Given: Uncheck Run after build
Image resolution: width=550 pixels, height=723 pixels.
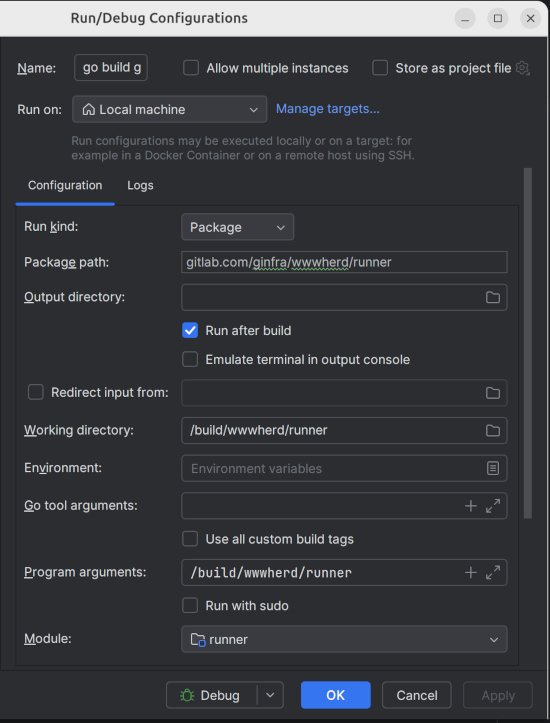Looking at the screenshot, I should pyautogui.click(x=190, y=331).
